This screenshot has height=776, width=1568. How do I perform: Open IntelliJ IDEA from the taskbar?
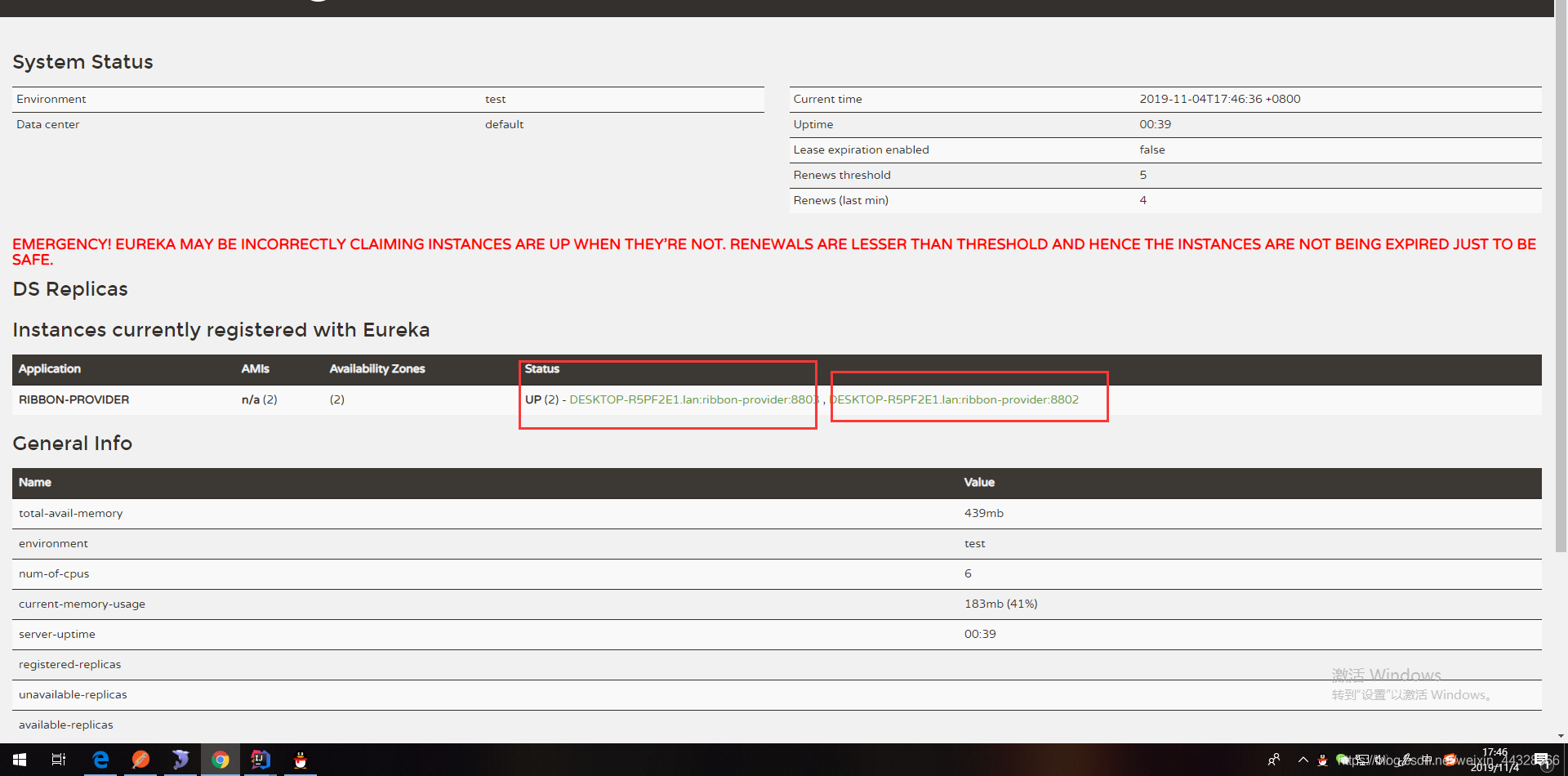261,760
